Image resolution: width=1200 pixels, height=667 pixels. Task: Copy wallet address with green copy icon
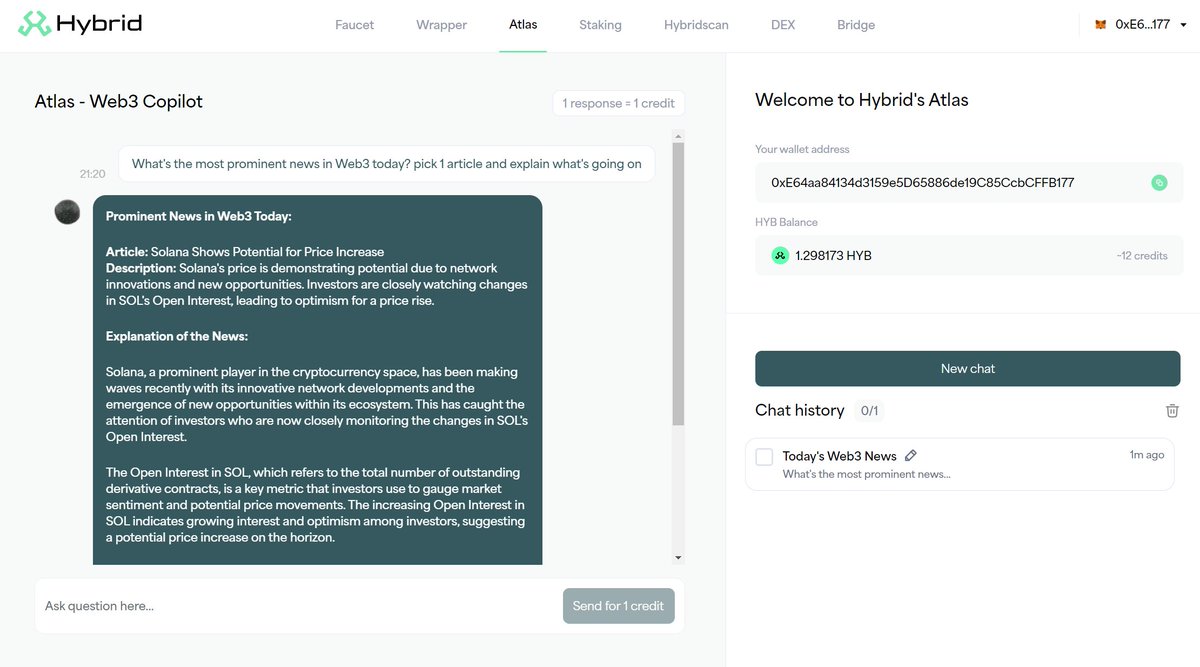click(x=1159, y=183)
